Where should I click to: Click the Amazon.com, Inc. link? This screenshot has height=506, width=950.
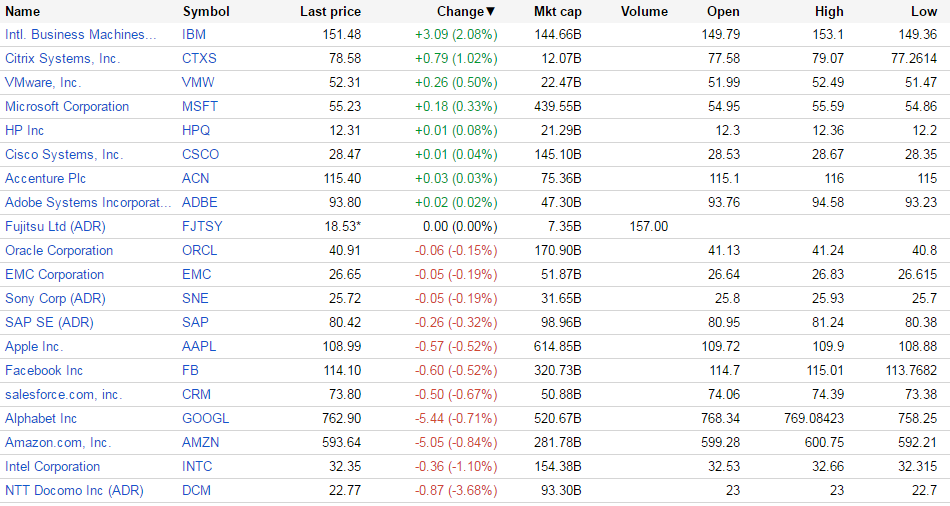point(58,443)
